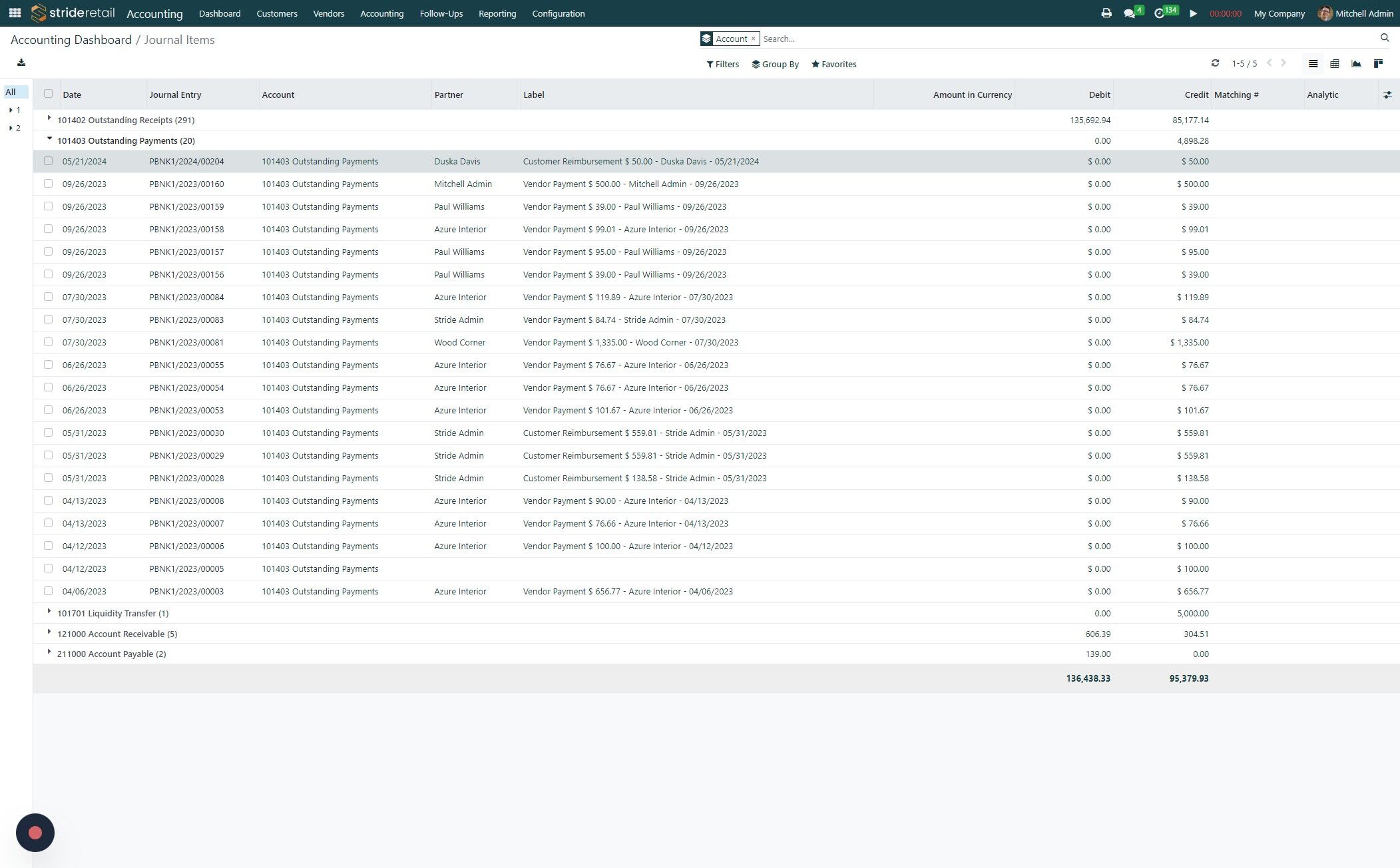Screen dimensions: 1400x868
Task: Open the chat messages icon
Action: click(1129, 13)
